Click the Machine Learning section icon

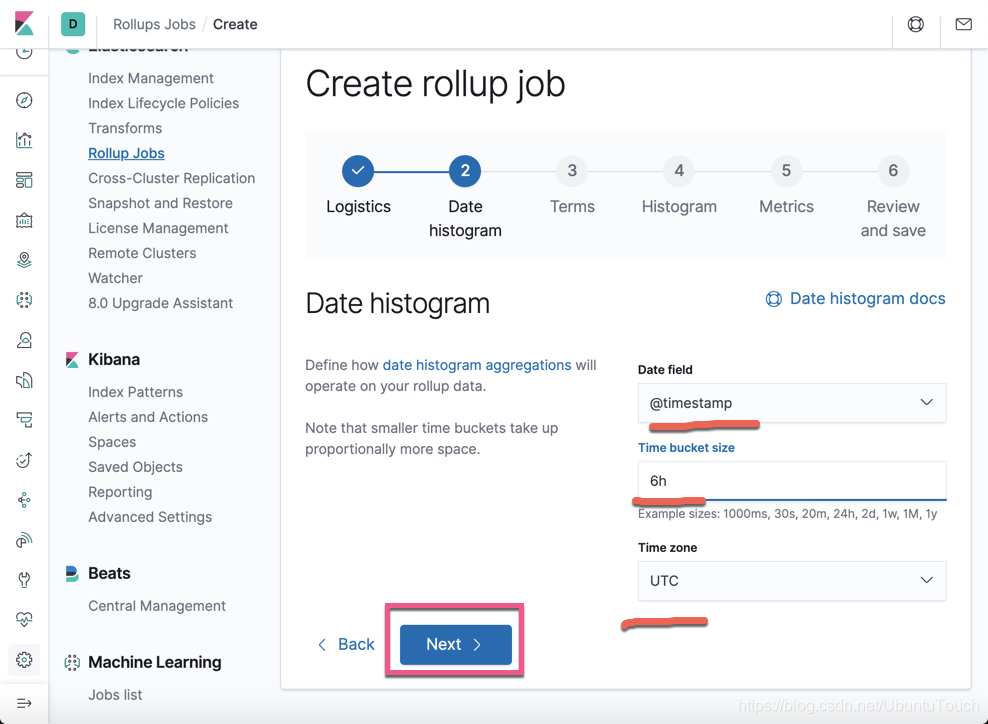(x=72, y=662)
